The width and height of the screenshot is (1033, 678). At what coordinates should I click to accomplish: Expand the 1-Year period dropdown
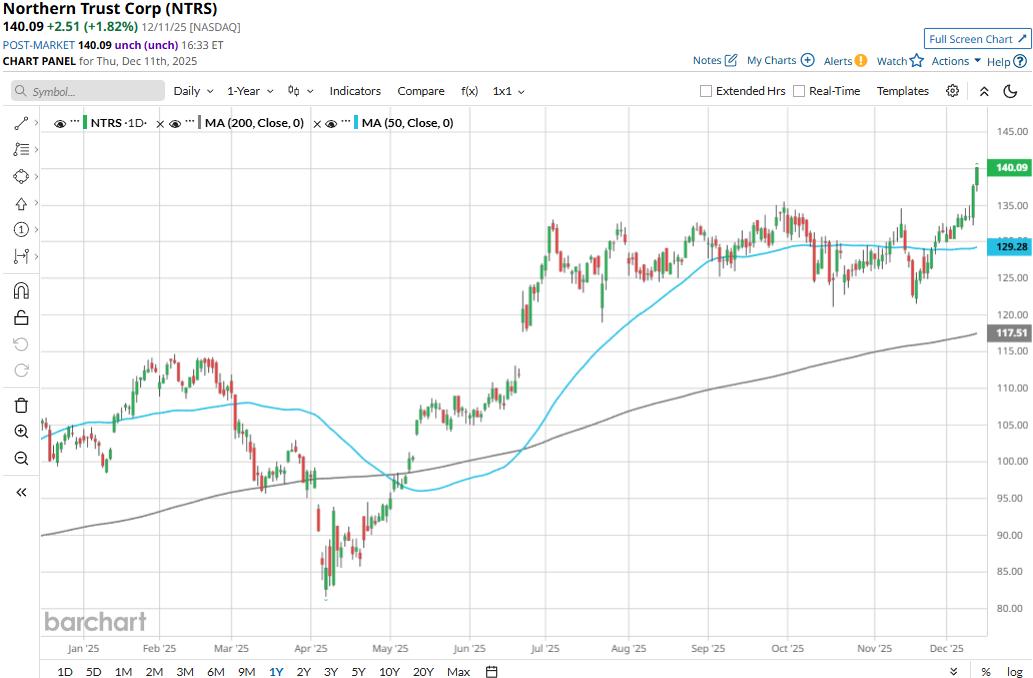[249, 91]
